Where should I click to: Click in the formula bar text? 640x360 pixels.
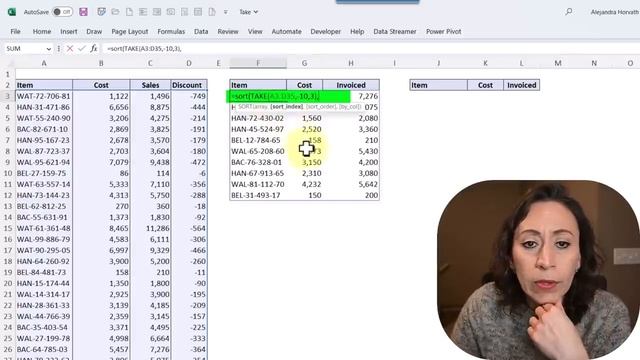144,49
